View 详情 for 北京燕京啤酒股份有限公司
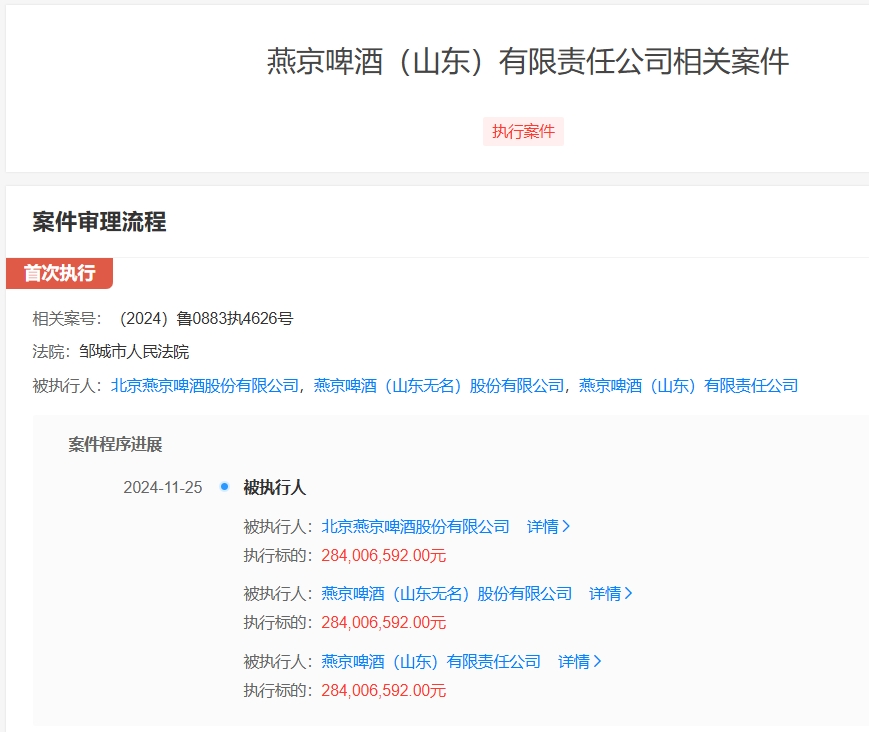This screenshot has height=732, width=869. click(x=548, y=526)
